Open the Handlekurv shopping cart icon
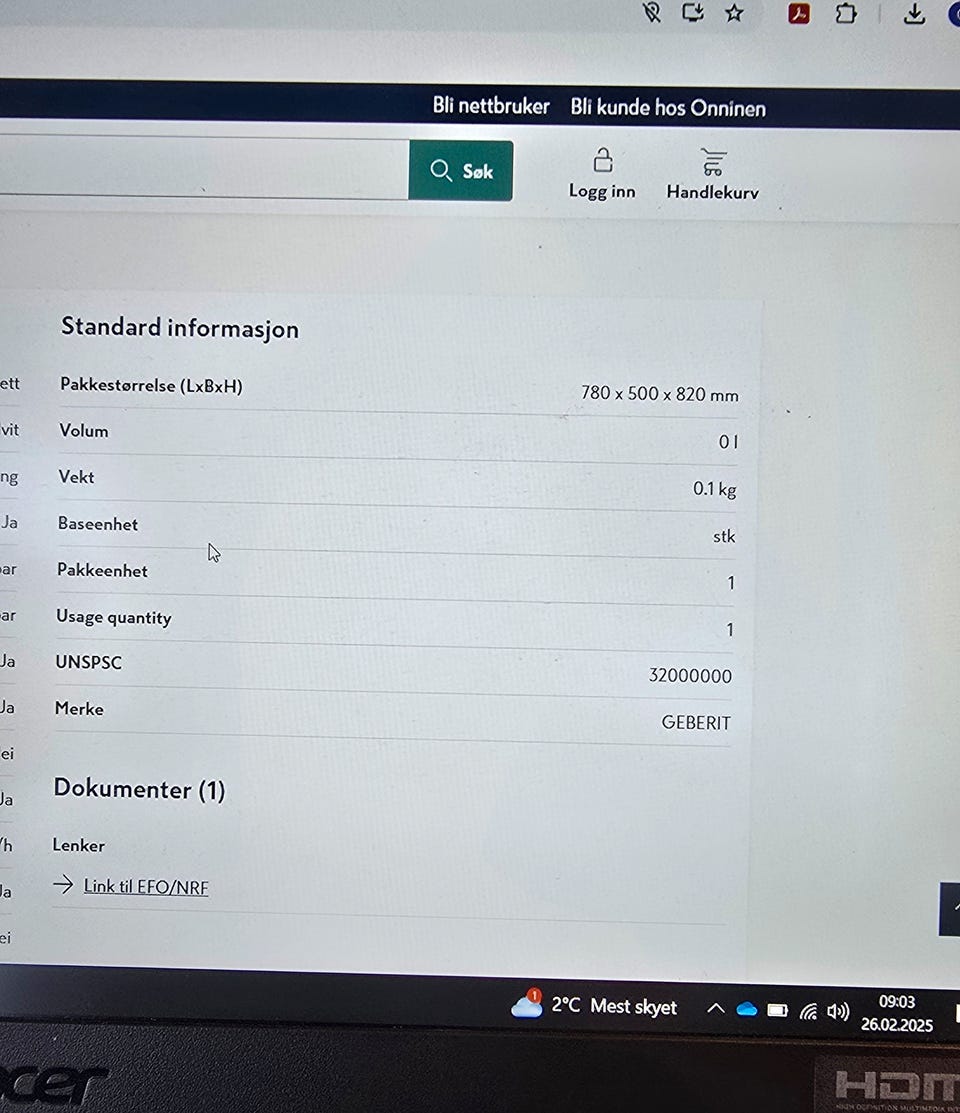 coord(712,163)
